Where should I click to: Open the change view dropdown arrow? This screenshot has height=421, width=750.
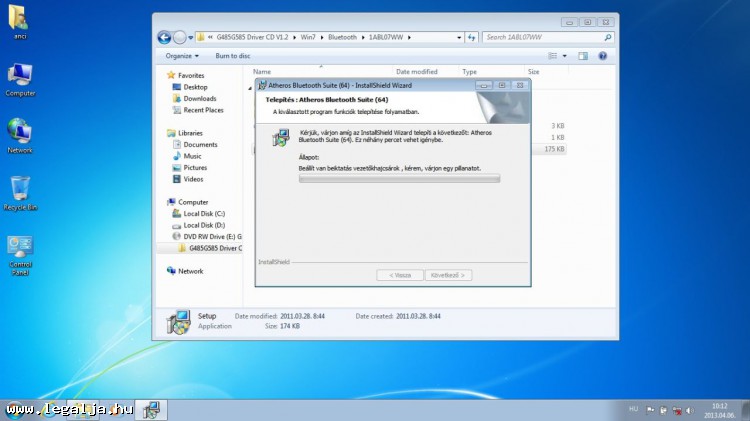point(565,56)
